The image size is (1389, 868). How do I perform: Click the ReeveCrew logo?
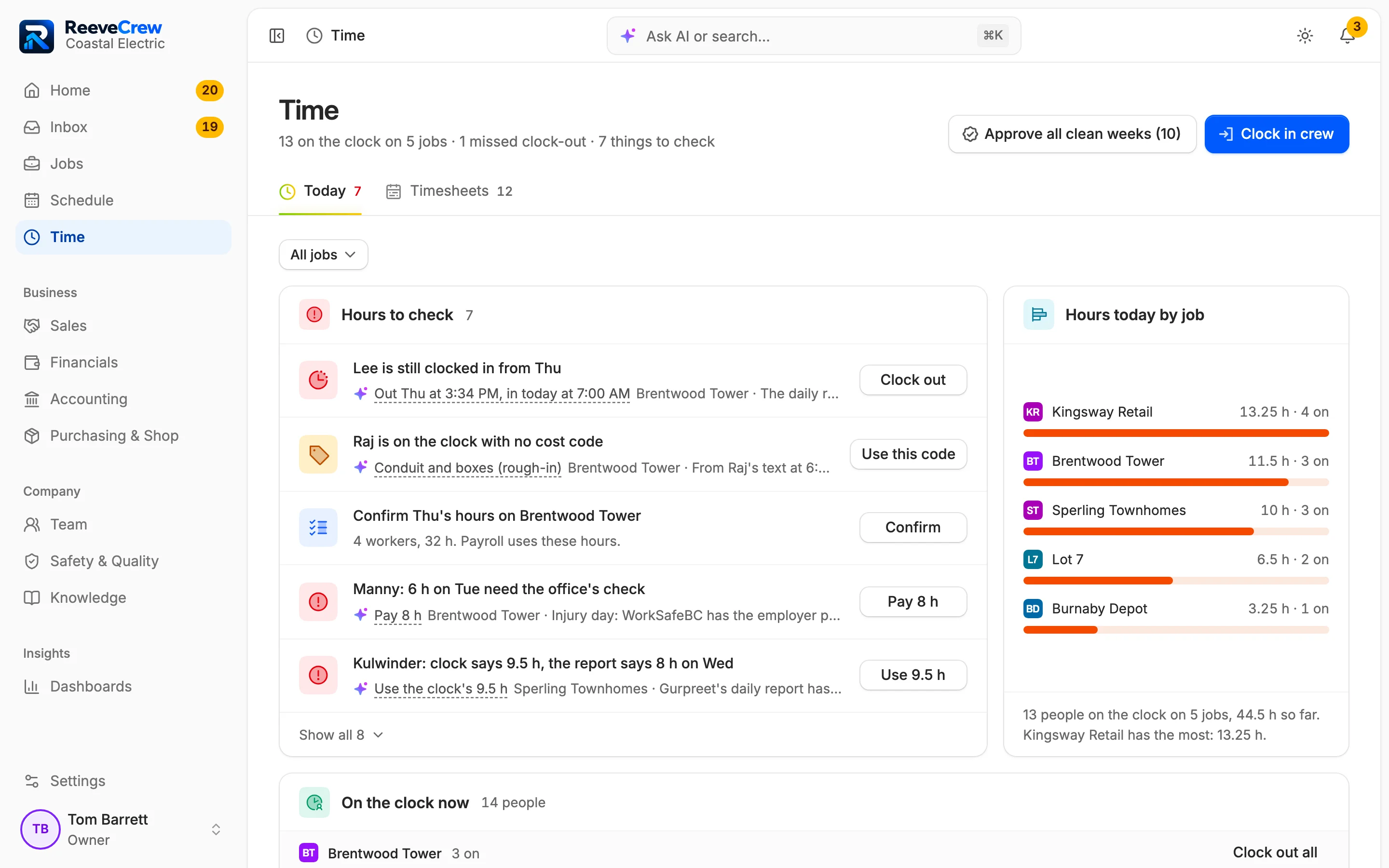(x=37, y=36)
